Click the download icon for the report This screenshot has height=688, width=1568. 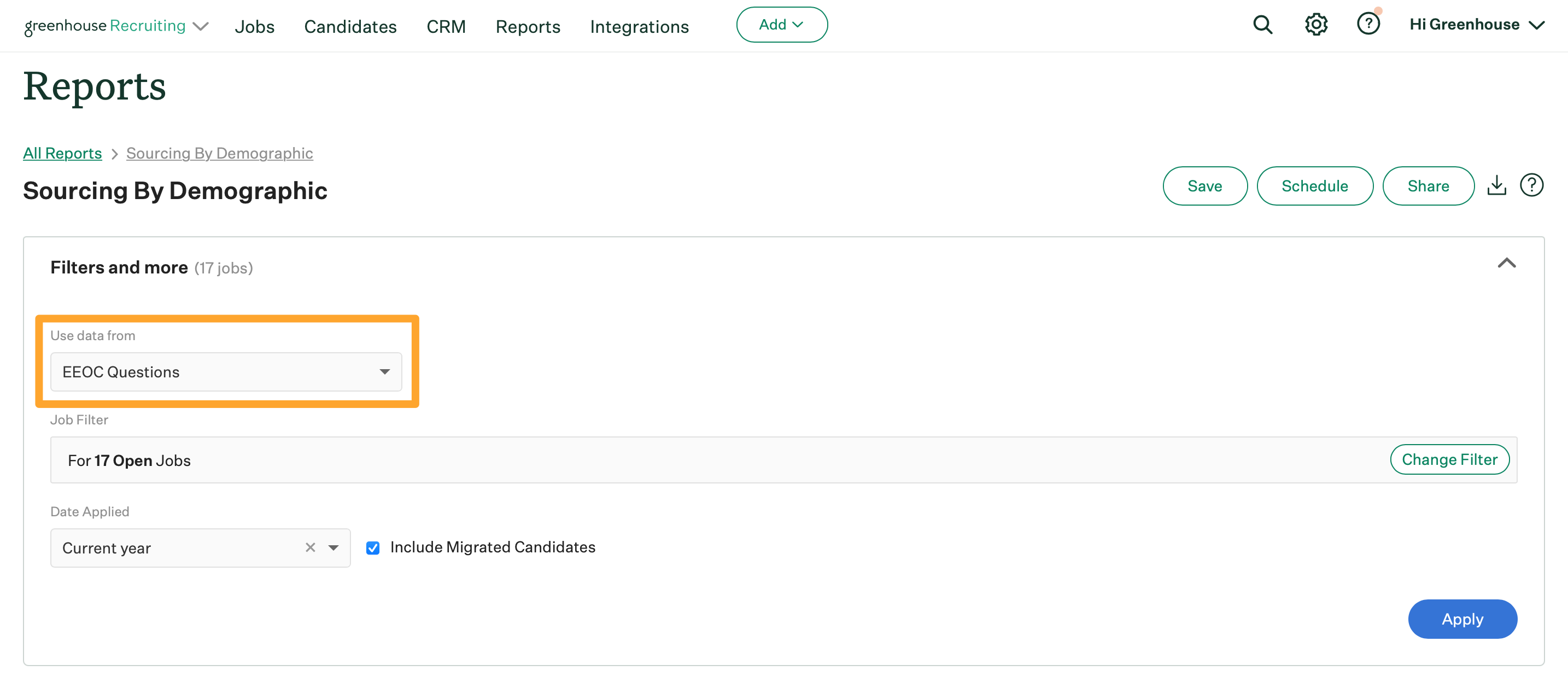1497,185
